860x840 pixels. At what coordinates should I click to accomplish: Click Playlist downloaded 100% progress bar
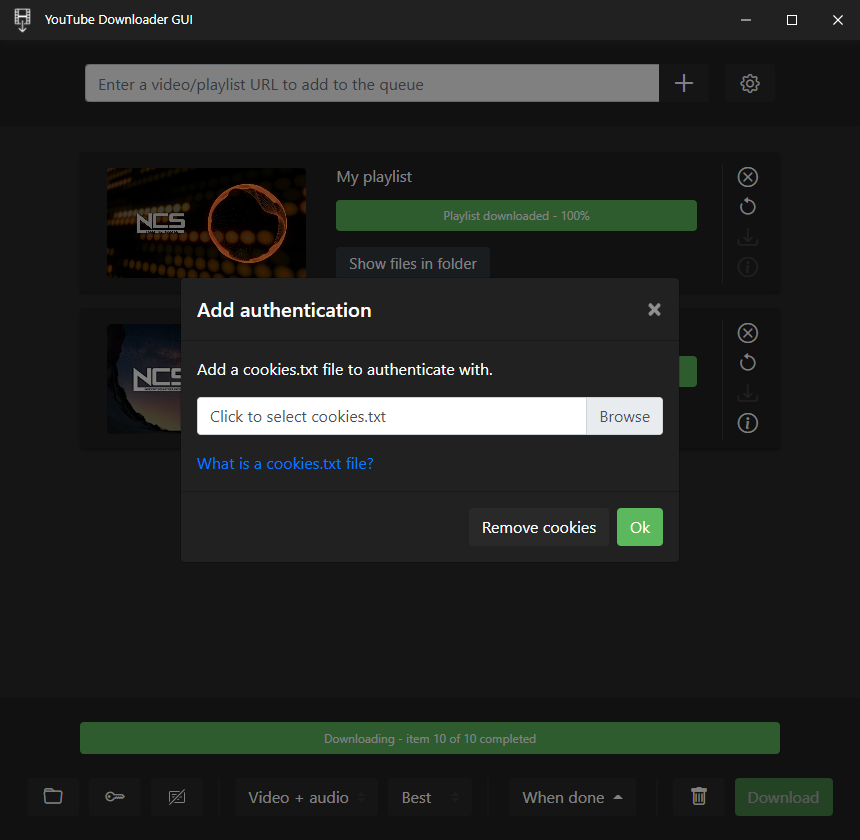(x=516, y=215)
